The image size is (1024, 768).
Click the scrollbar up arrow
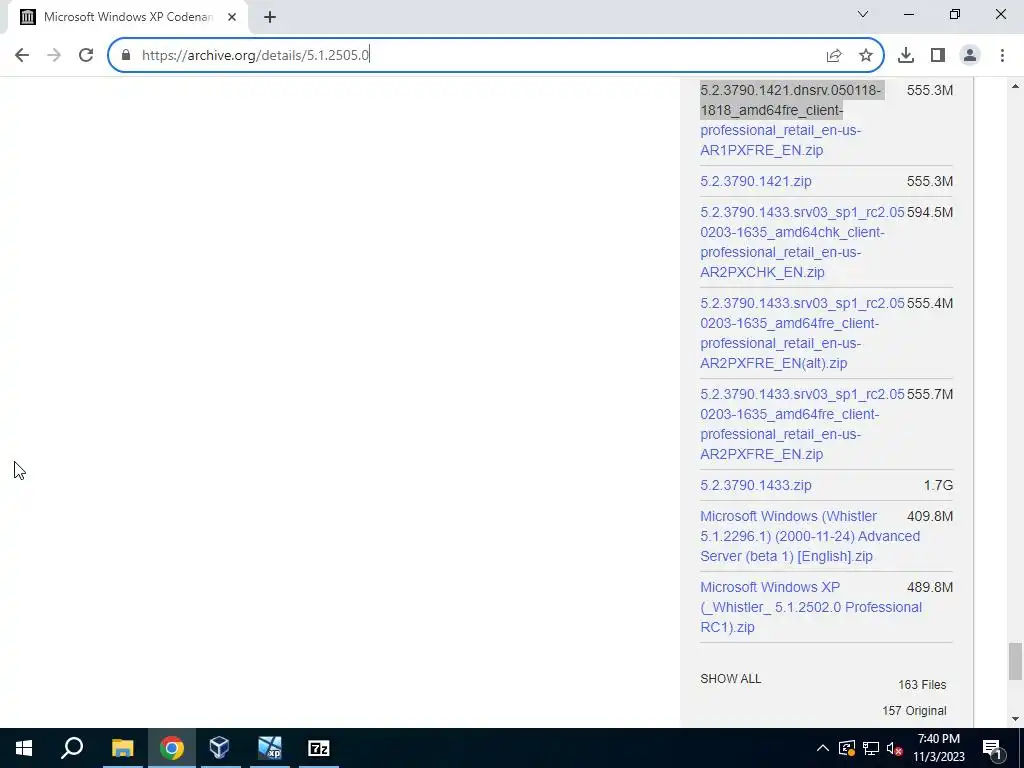[x=1014, y=86]
